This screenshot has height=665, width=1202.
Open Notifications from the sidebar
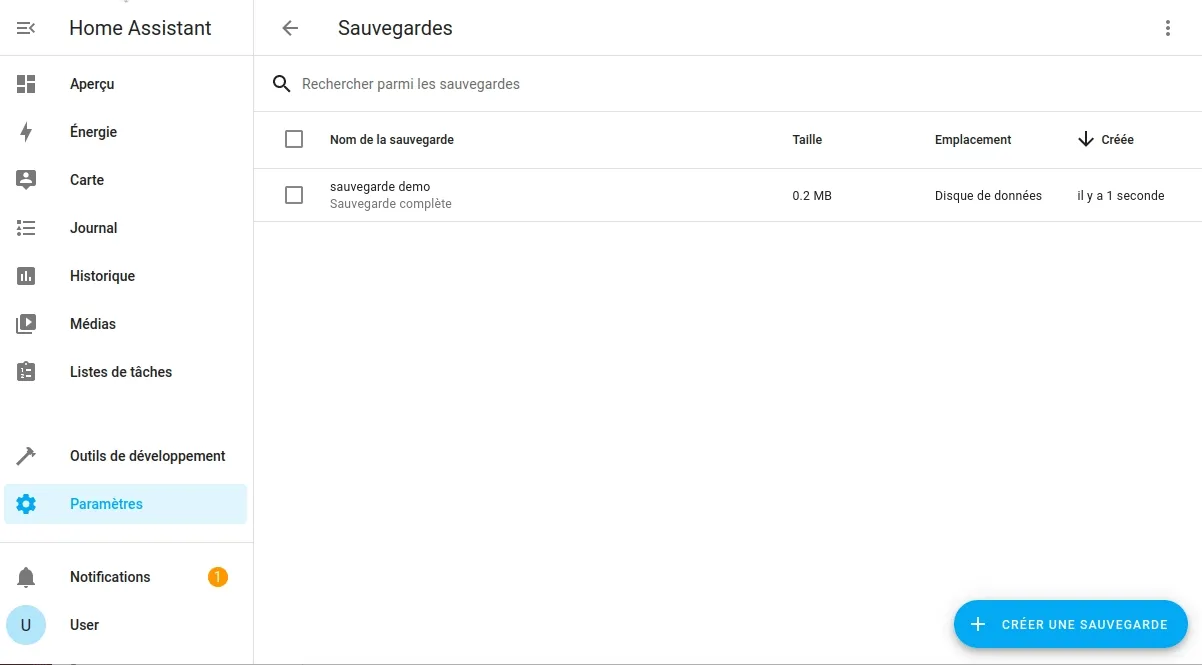(x=110, y=576)
